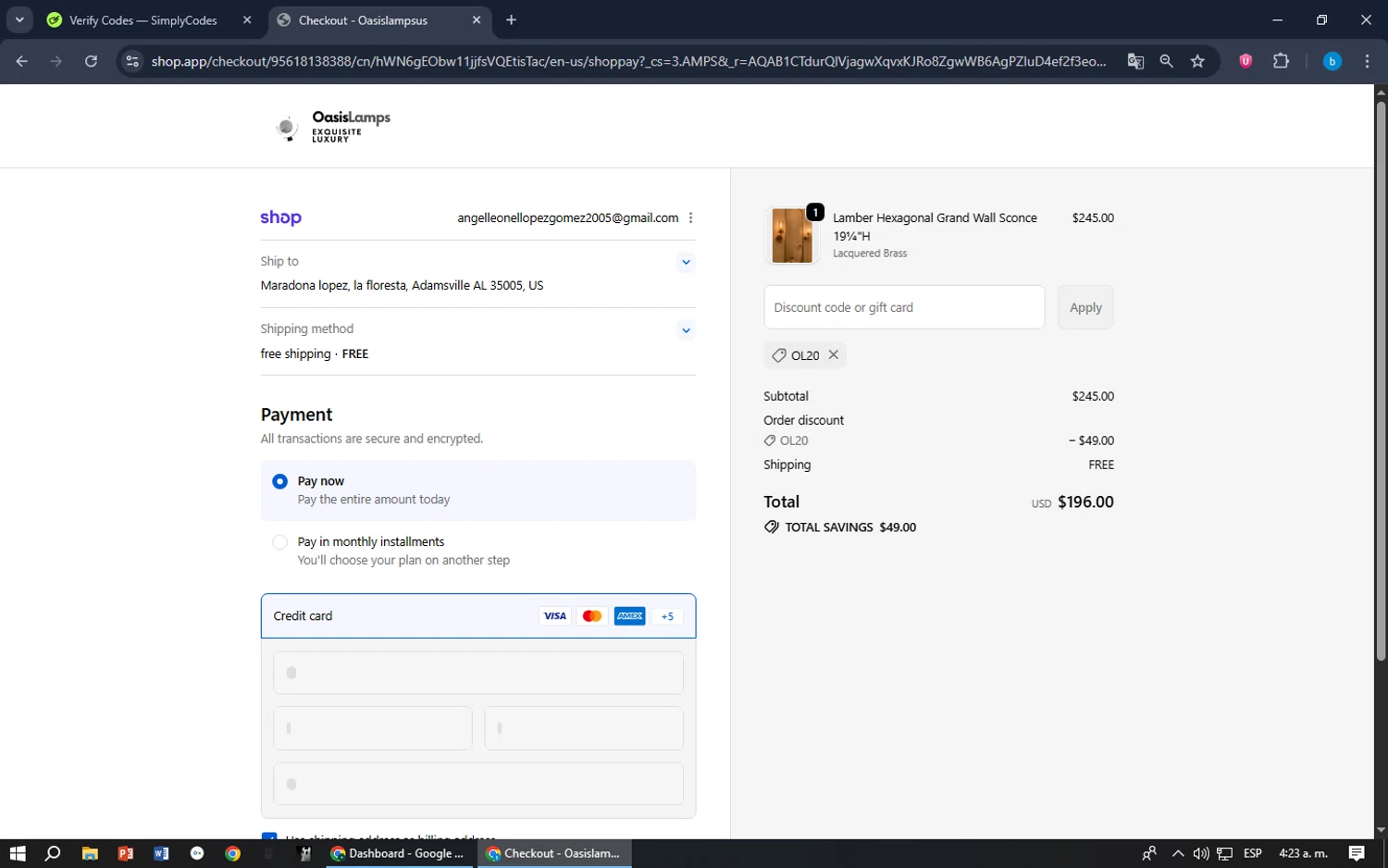The height and width of the screenshot is (868, 1388).
Task: Remove the OL20 discount code tag
Action: click(833, 355)
